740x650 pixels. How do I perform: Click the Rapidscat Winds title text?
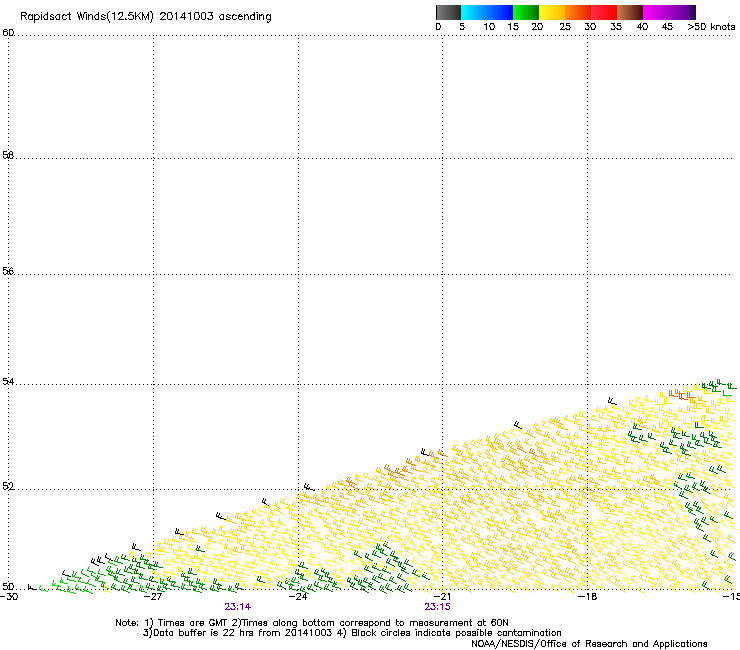coord(146,17)
